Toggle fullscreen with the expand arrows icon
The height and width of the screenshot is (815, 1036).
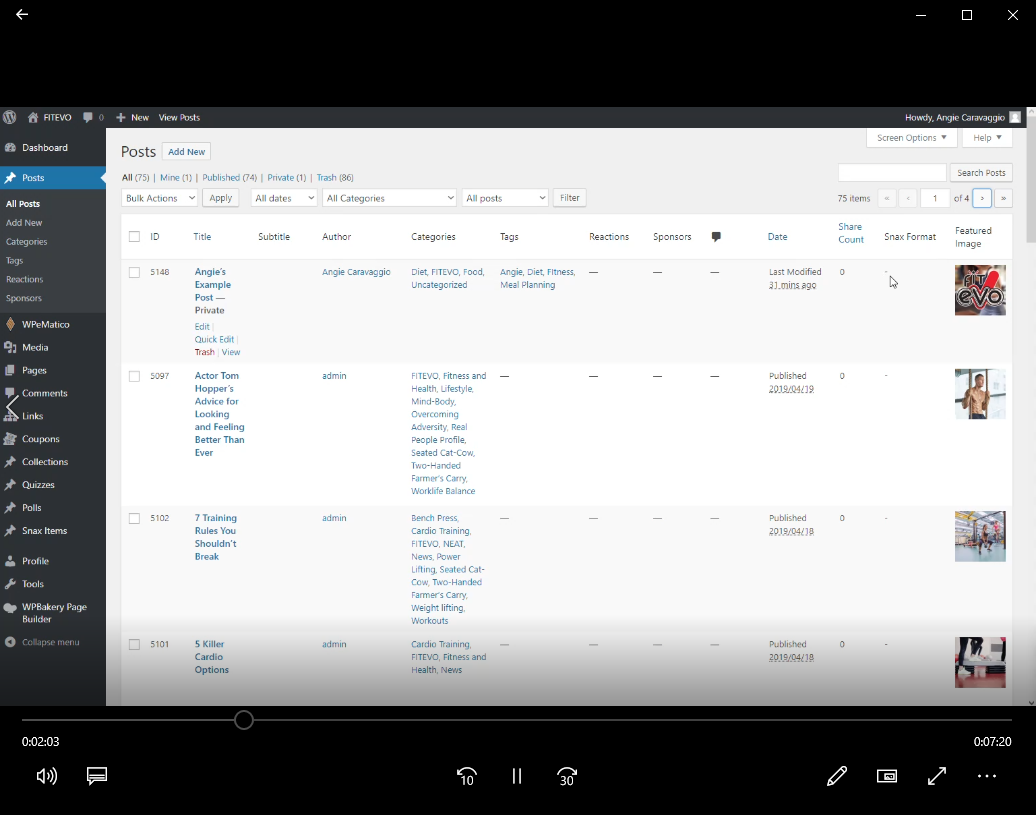tap(937, 776)
